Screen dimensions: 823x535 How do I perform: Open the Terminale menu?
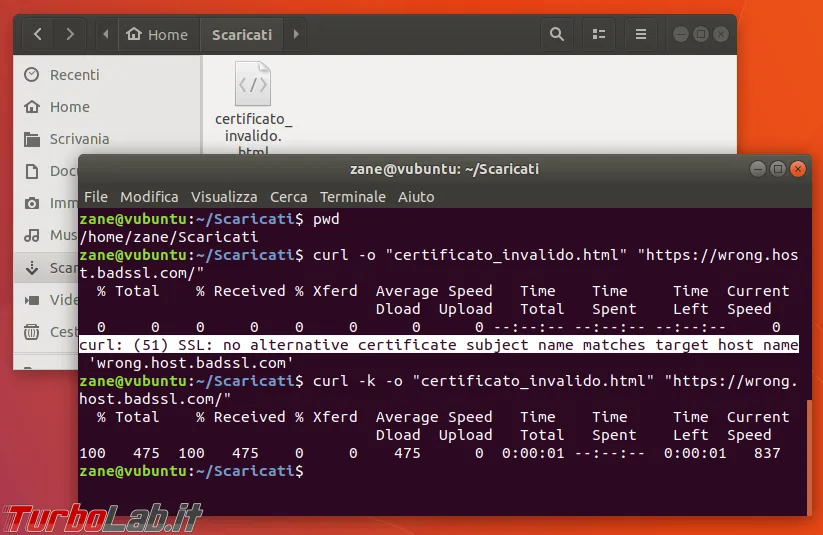353,197
